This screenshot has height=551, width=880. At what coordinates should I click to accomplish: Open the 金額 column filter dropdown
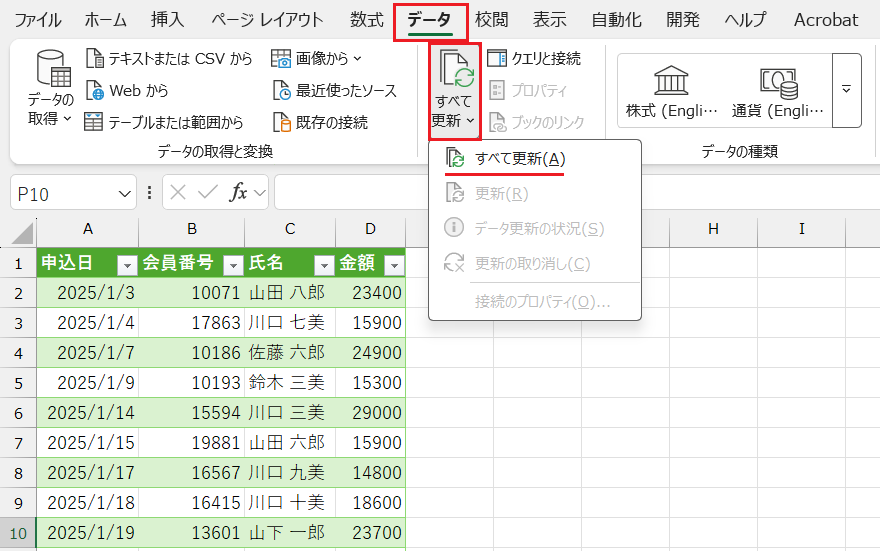click(x=394, y=265)
